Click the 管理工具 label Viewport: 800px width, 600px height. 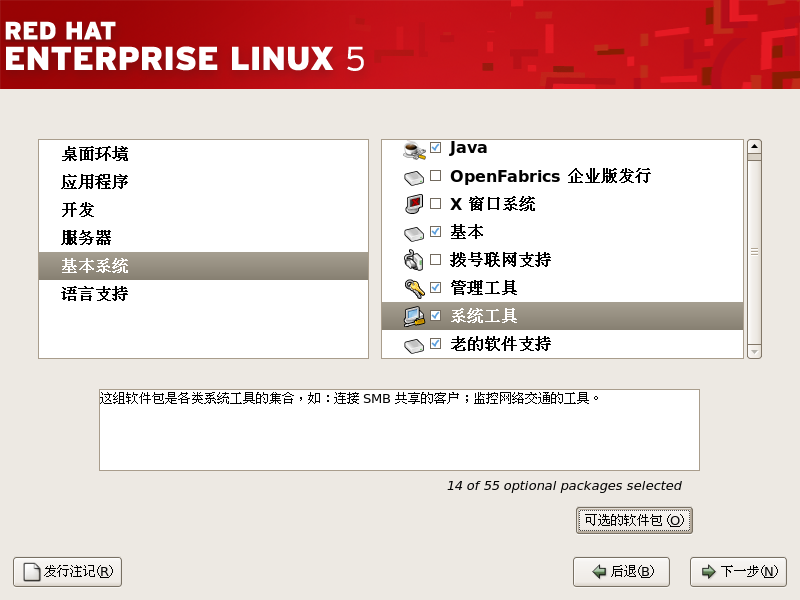(484, 288)
